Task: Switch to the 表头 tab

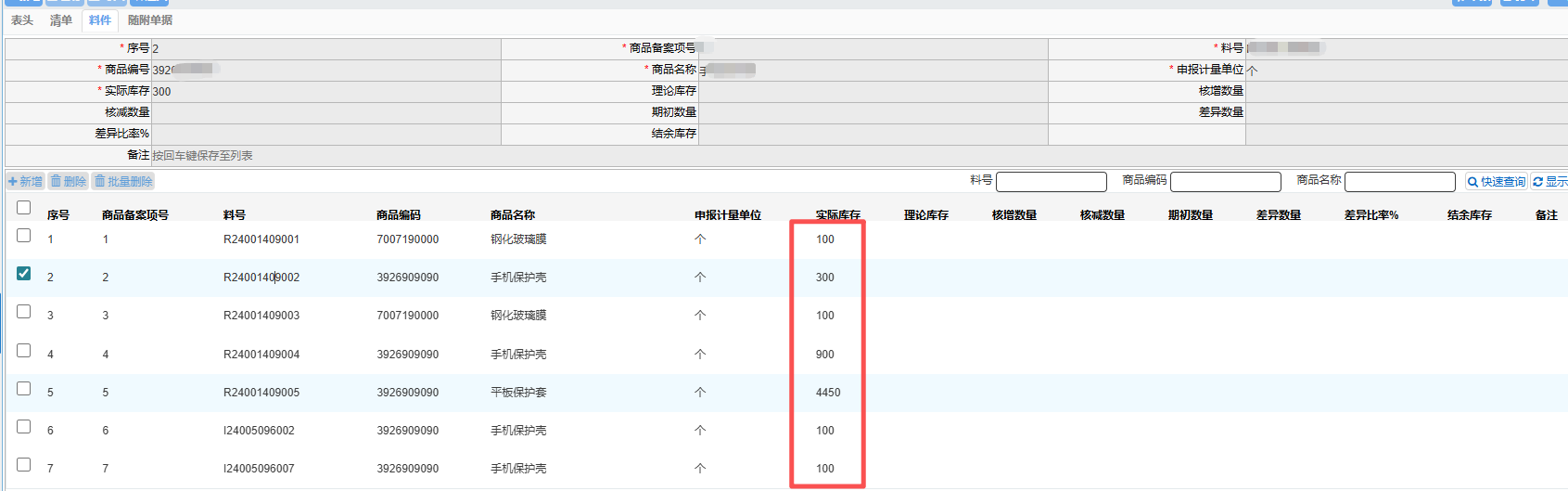Action: (x=22, y=20)
